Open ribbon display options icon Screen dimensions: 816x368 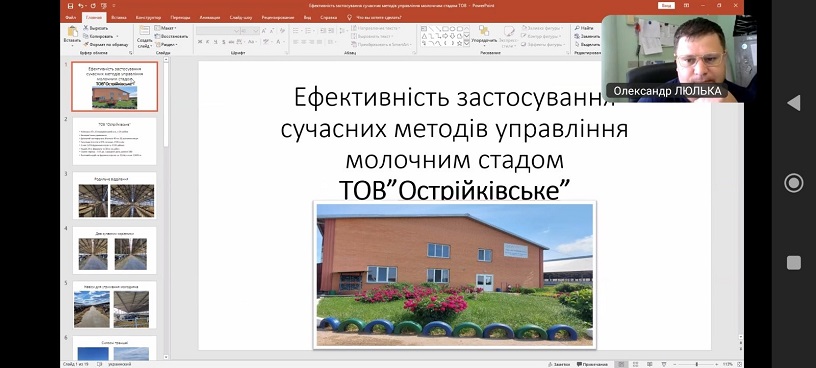tap(687, 5)
